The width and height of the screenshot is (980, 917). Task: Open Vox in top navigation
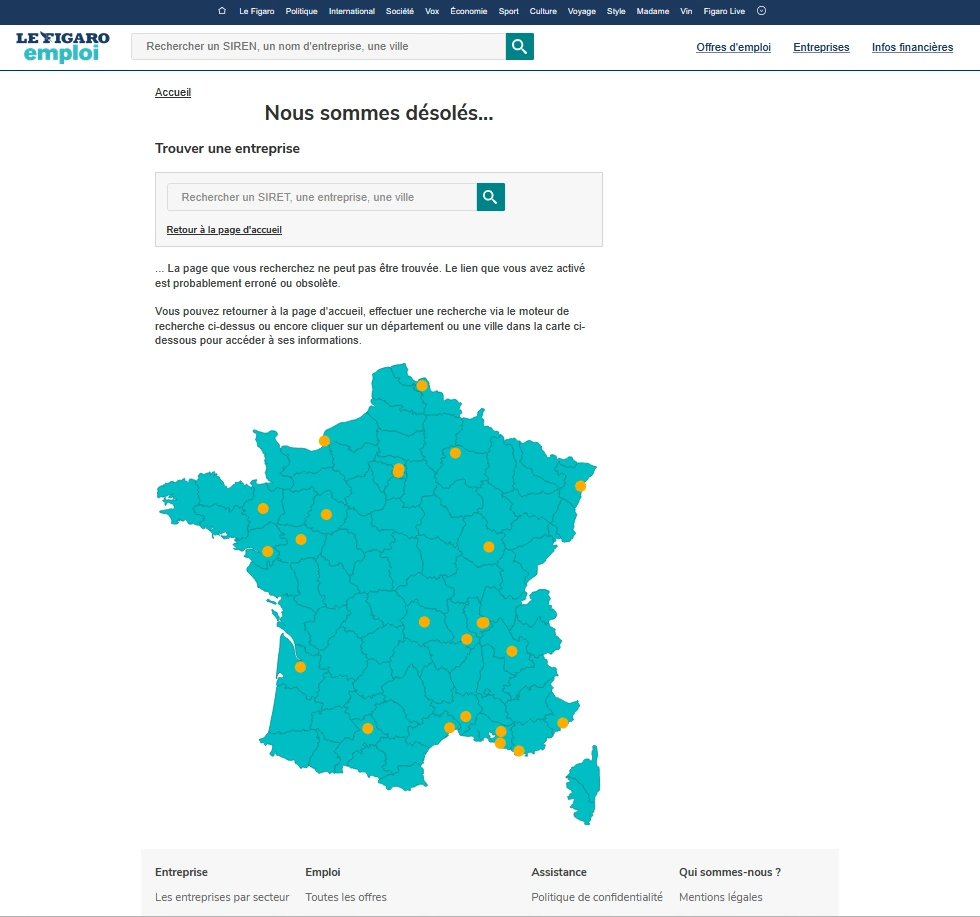click(x=432, y=11)
